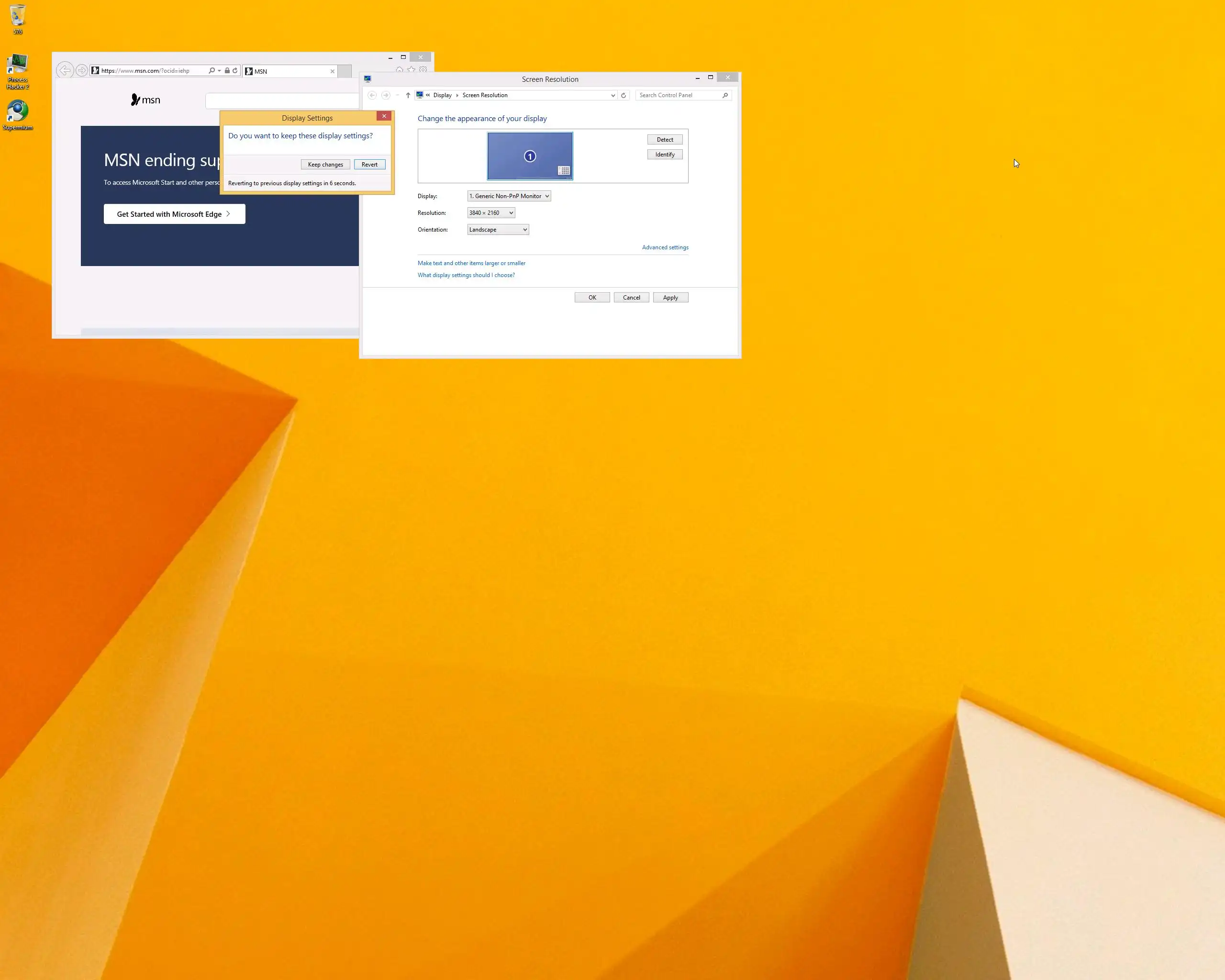Click the search magnifier in Control Panel
1225x980 pixels.
tap(725, 95)
